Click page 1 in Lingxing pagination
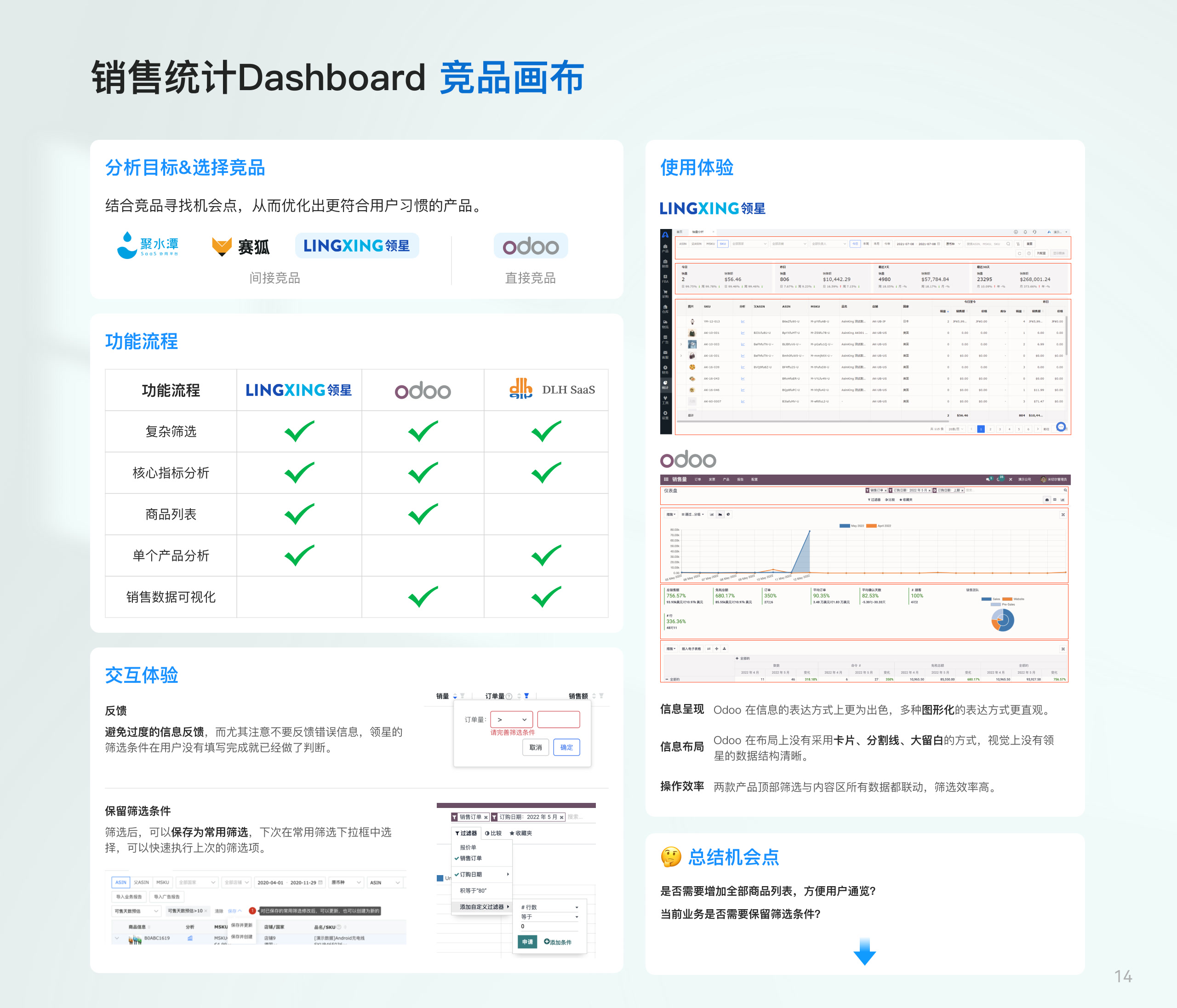The height and width of the screenshot is (1008, 1177). (x=981, y=429)
